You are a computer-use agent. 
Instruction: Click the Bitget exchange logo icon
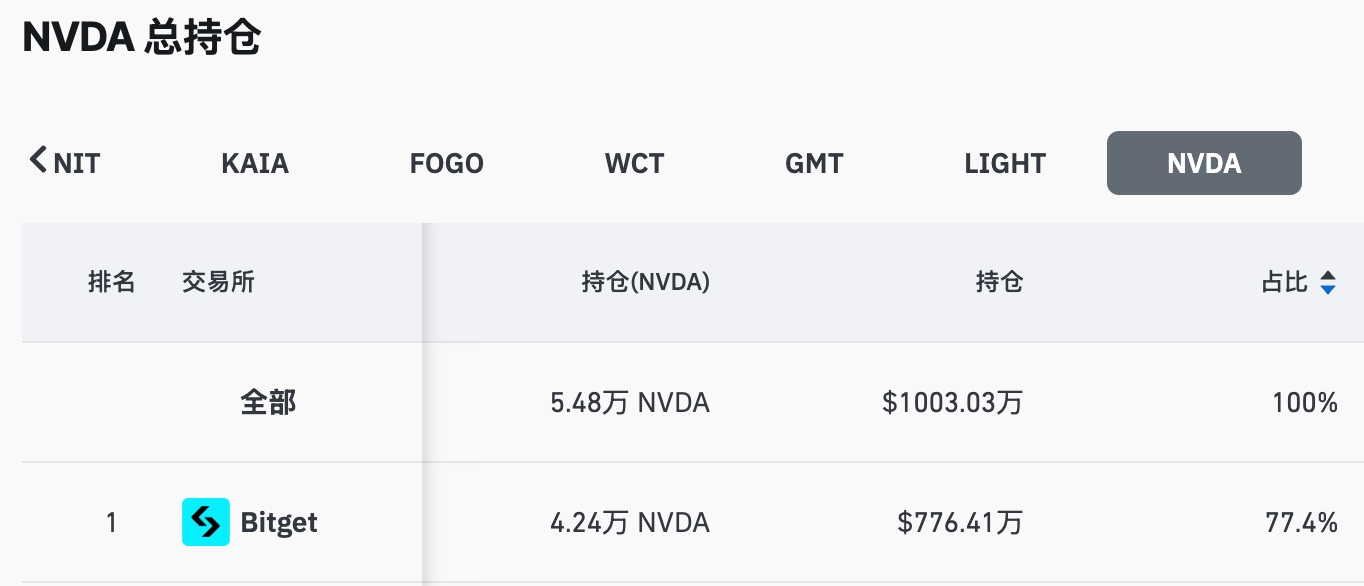click(x=205, y=522)
